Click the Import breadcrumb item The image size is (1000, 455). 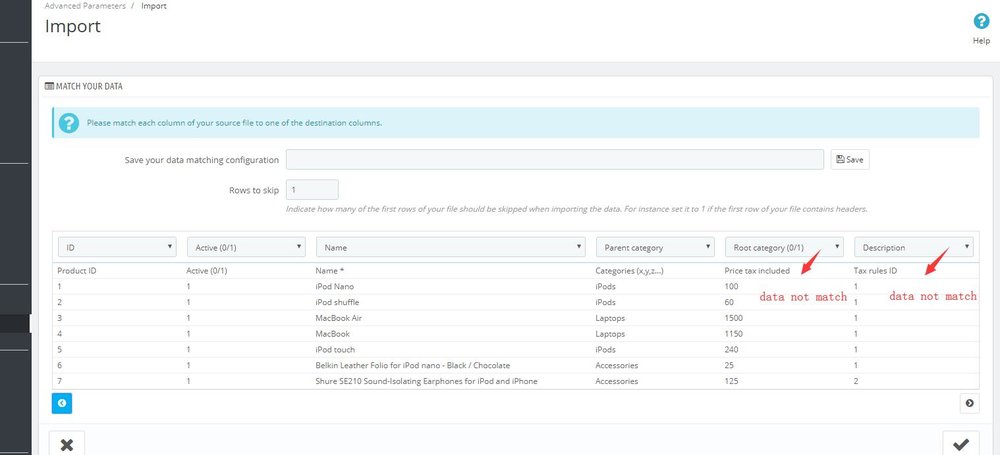click(x=154, y=6)
